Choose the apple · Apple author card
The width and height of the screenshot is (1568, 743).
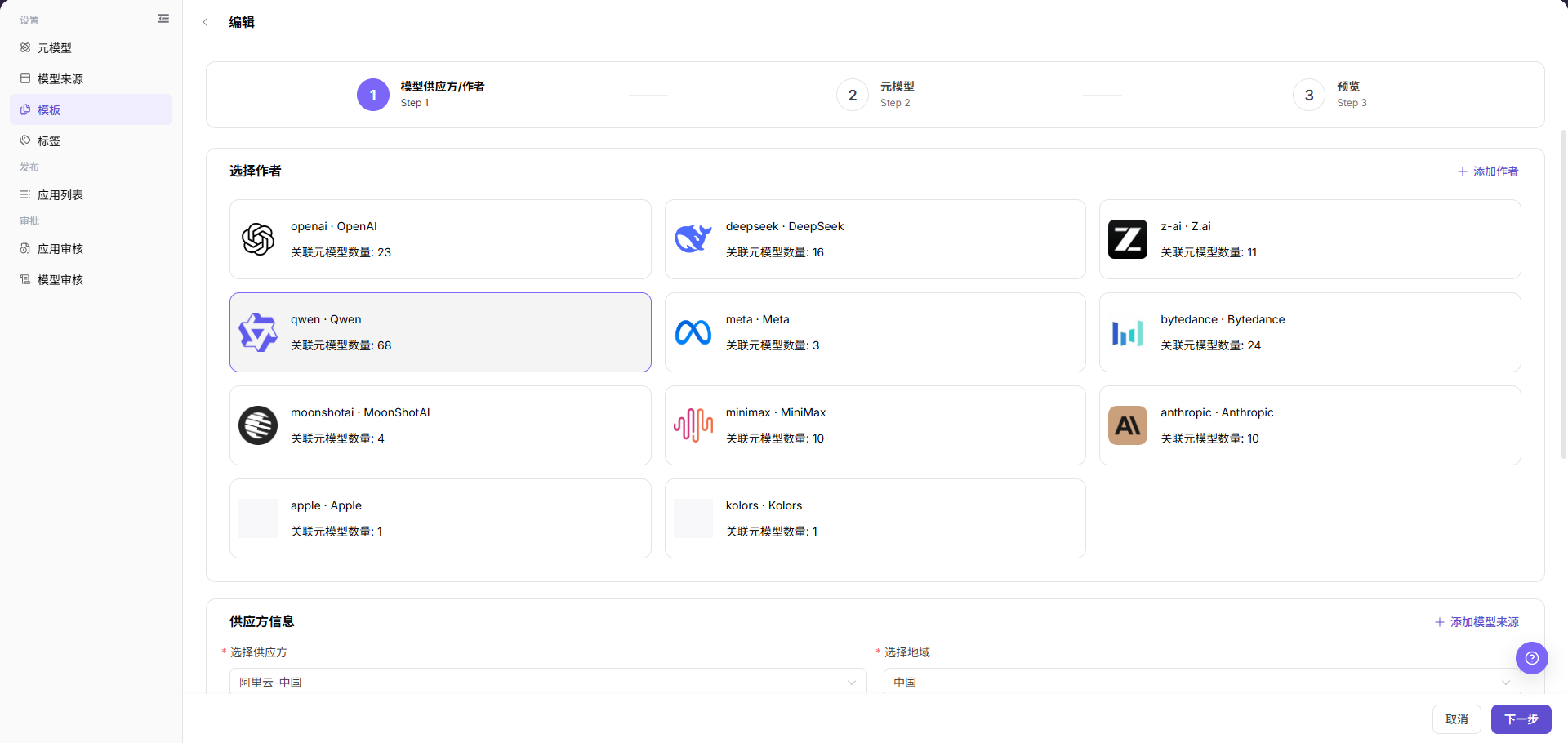[x=440, y=518]
